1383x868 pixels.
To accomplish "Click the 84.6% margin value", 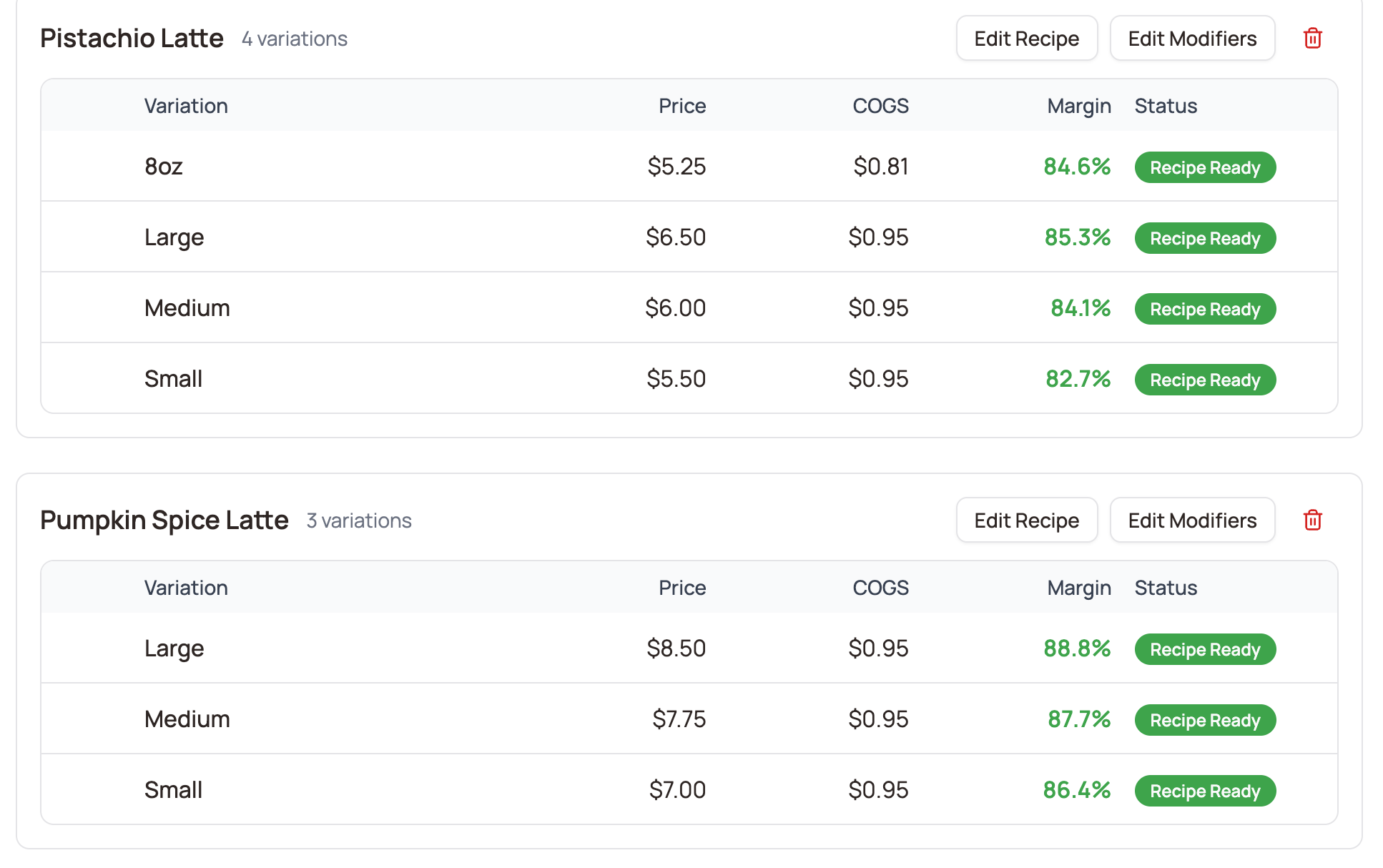I will [x=1076, y=167].
